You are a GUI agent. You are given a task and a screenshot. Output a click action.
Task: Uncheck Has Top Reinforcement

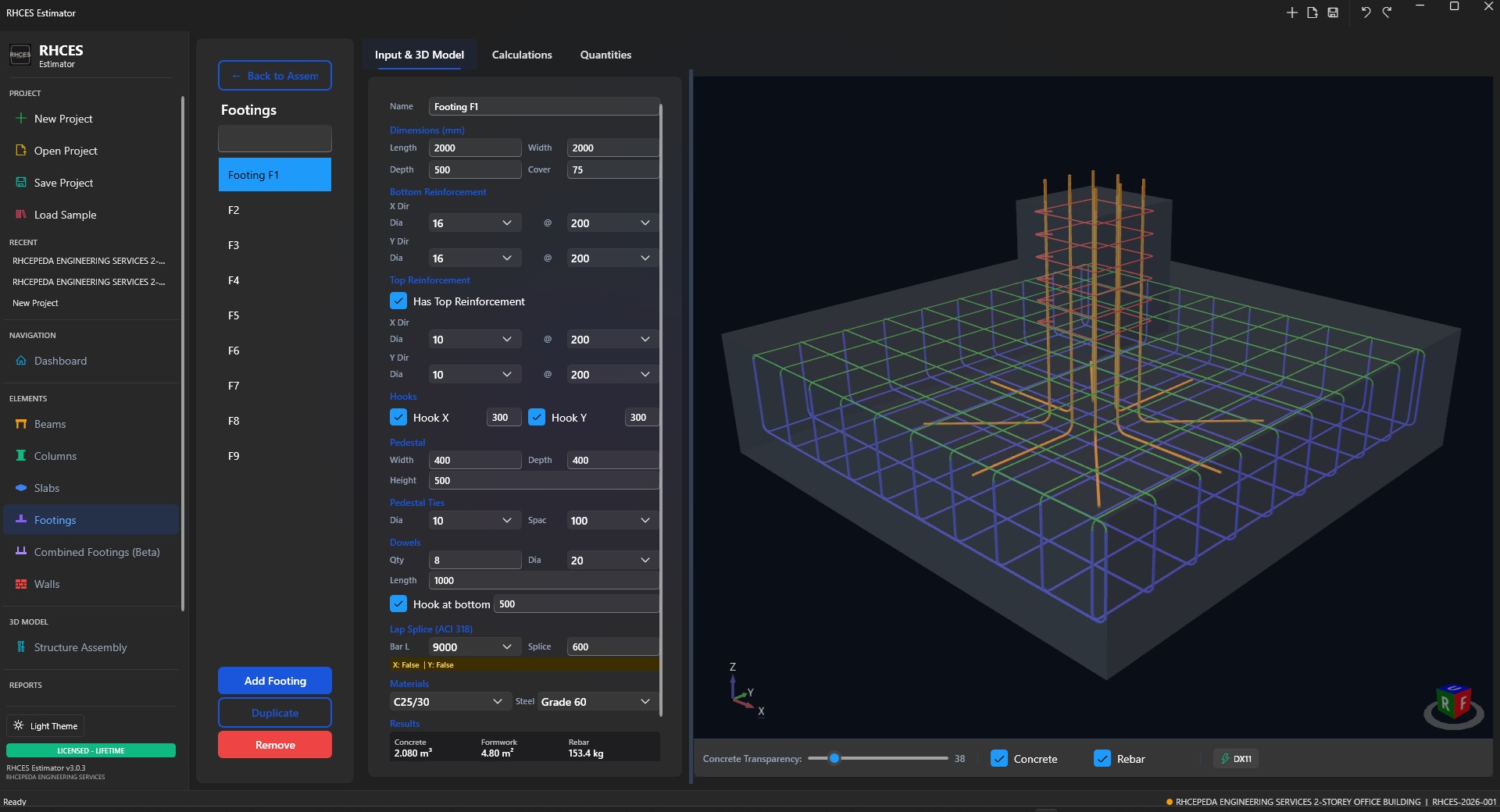(x=398, y=301)
